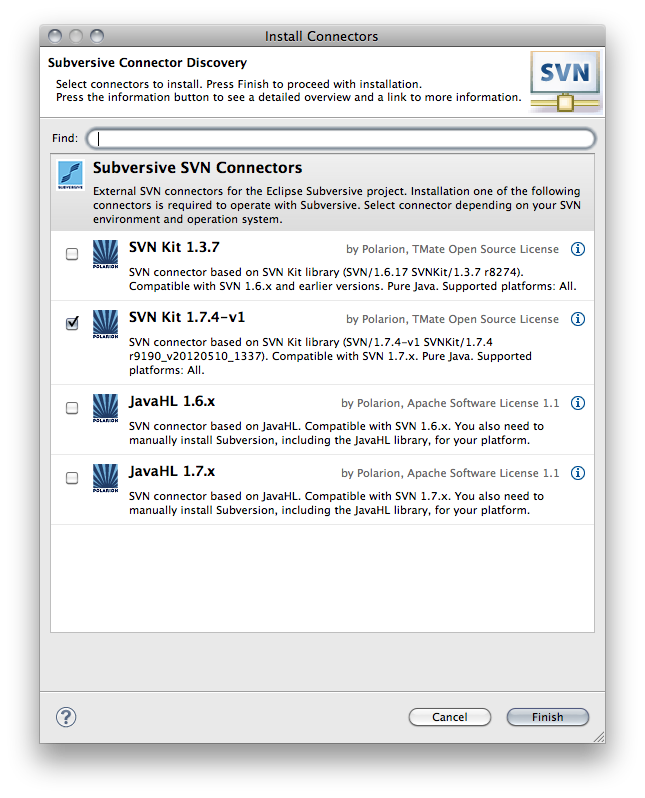Enable the SVN Kit 1.3.7 checkbox
Screen dimensions: 645x798
pyautogui.click(x=72, y=255)
